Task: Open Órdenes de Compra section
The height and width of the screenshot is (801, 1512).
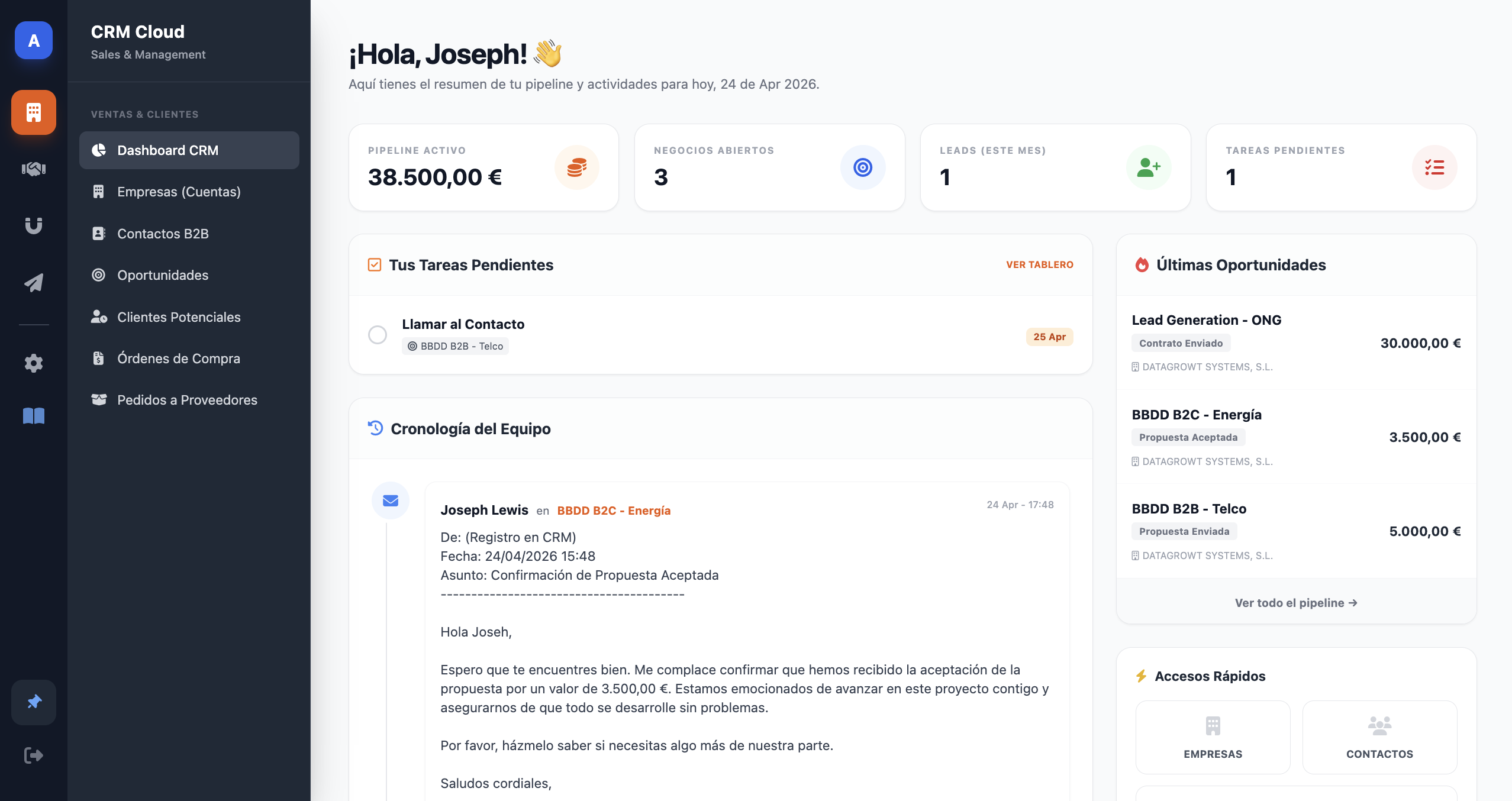Action: coord(179,358)
